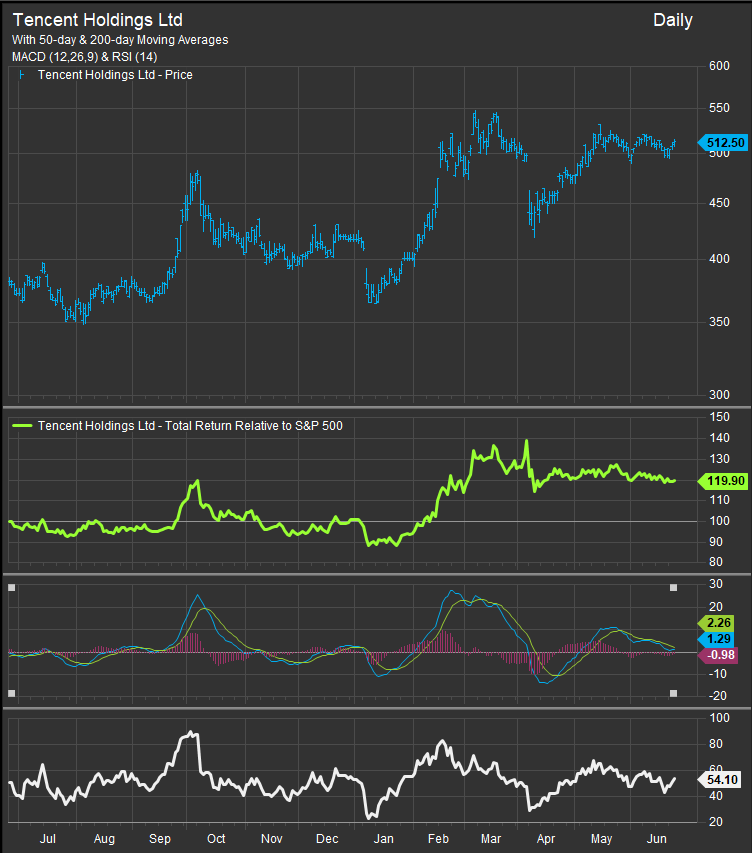Click the 90 relative return axis label

[x=716, y=542]
